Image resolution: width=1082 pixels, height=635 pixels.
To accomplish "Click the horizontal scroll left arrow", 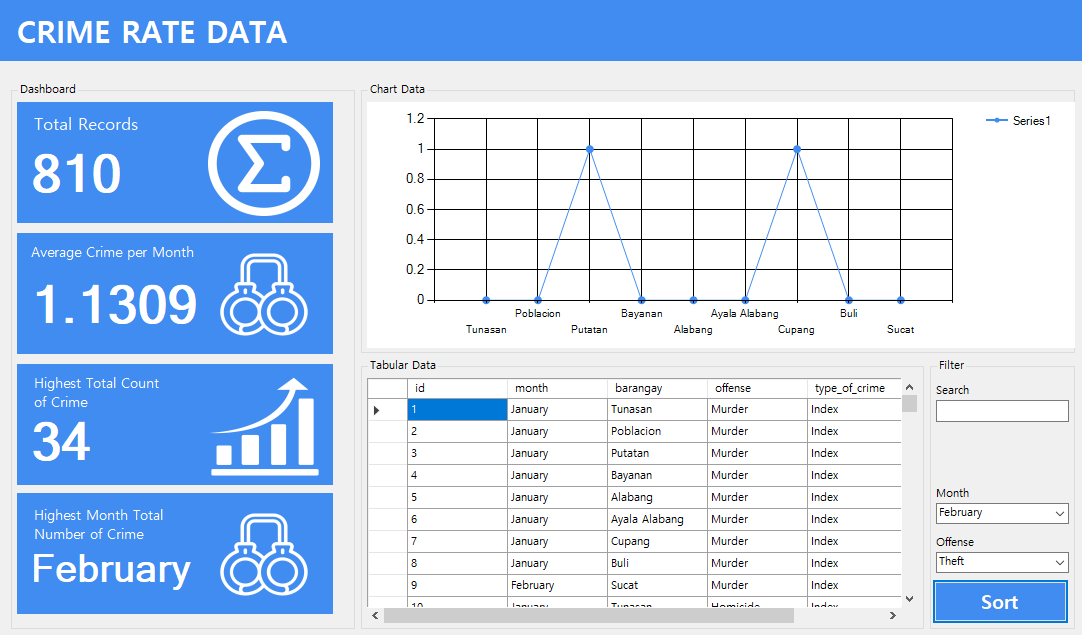I will [x=375, y=615].
